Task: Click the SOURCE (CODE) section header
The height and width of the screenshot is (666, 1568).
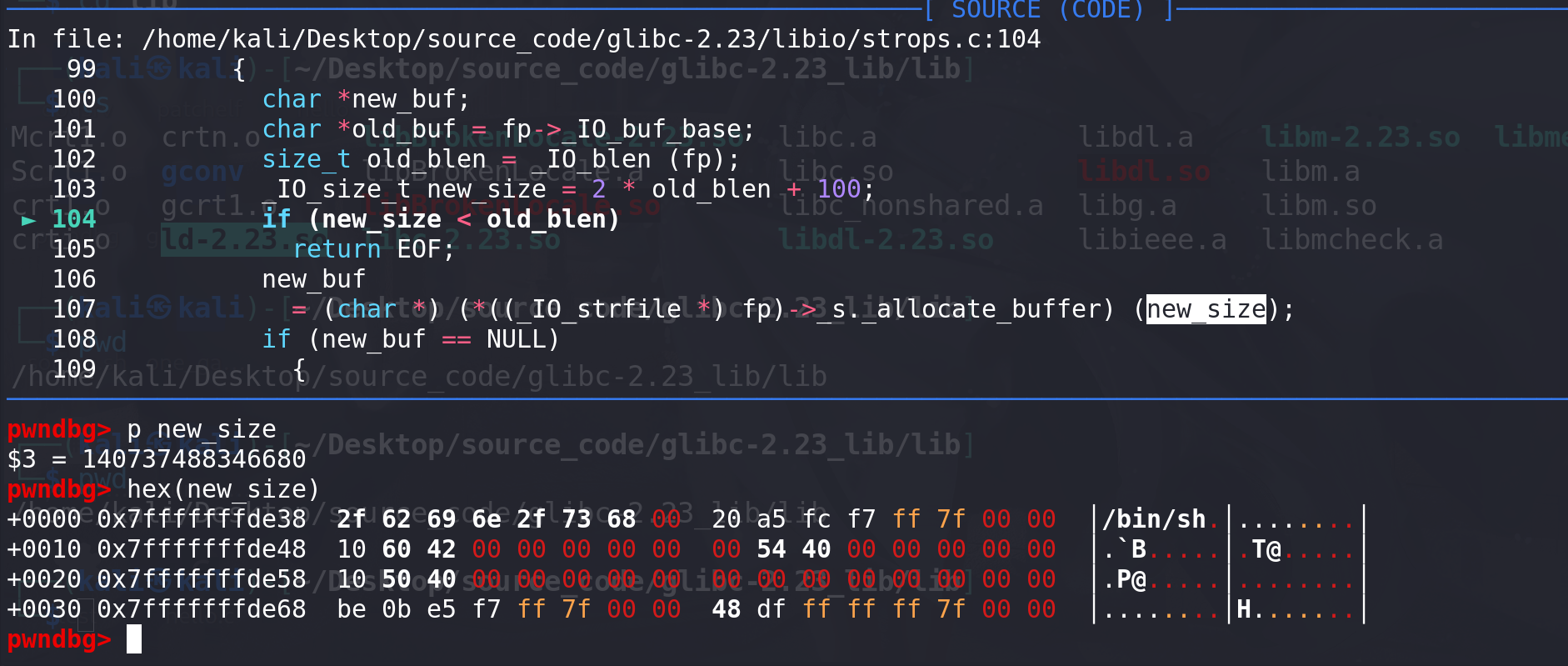Action: click(x=1048, y=9)
